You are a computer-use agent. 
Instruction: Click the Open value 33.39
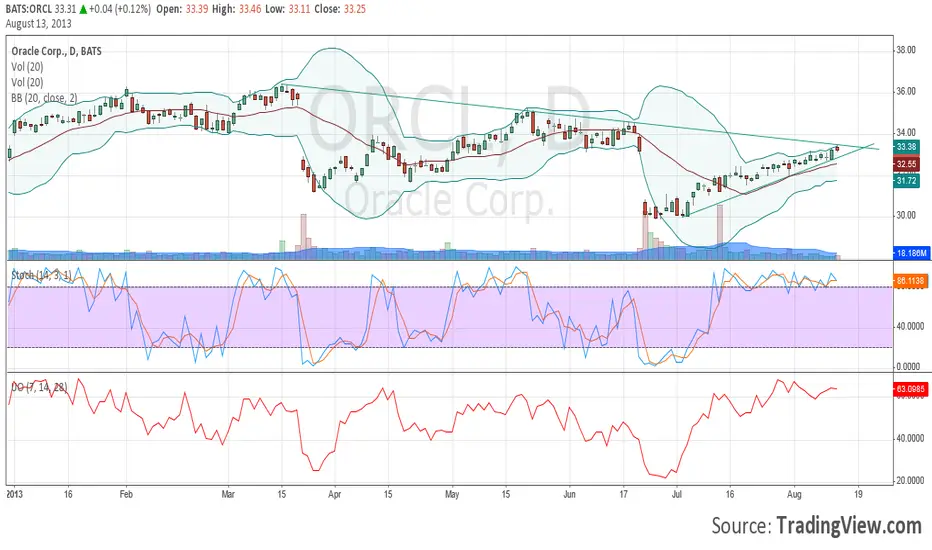coord(197,9)
